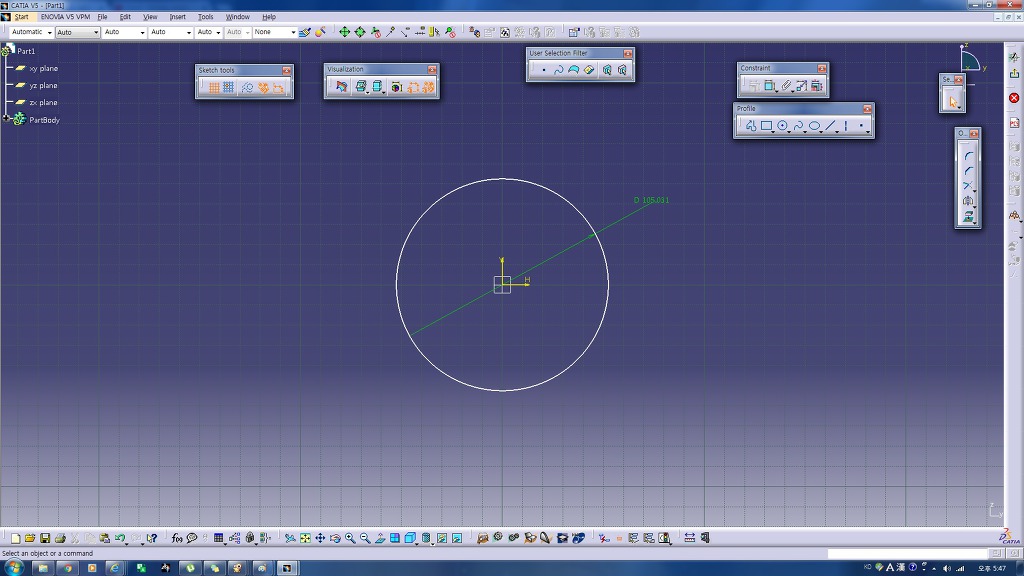This screenshot has width=1024, height=576.
Task: Click the Save icon in bottom toolbar
Action: 45,538
